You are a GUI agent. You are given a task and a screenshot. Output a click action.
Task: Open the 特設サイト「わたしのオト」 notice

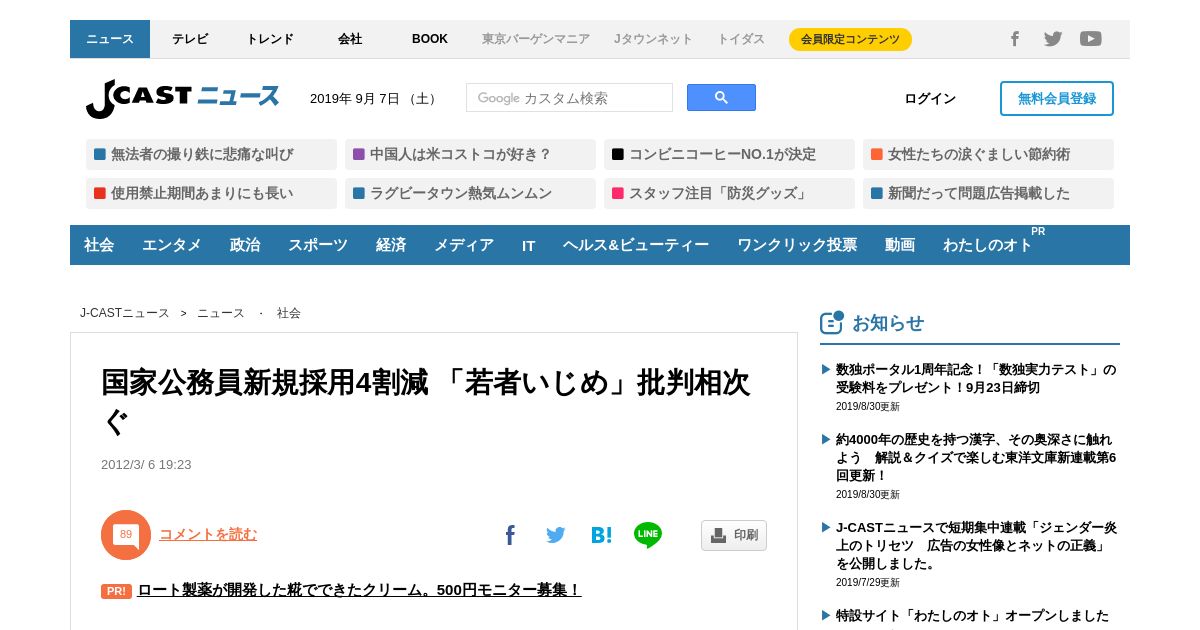(x=972, y=615)
